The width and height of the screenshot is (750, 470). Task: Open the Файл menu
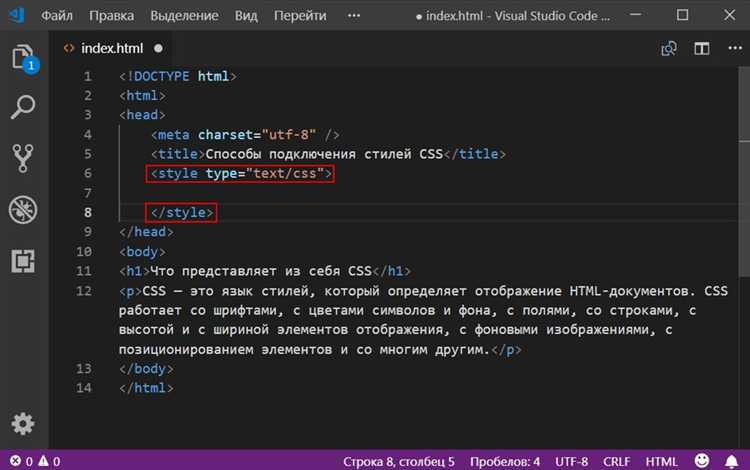[x=57, y=17]
